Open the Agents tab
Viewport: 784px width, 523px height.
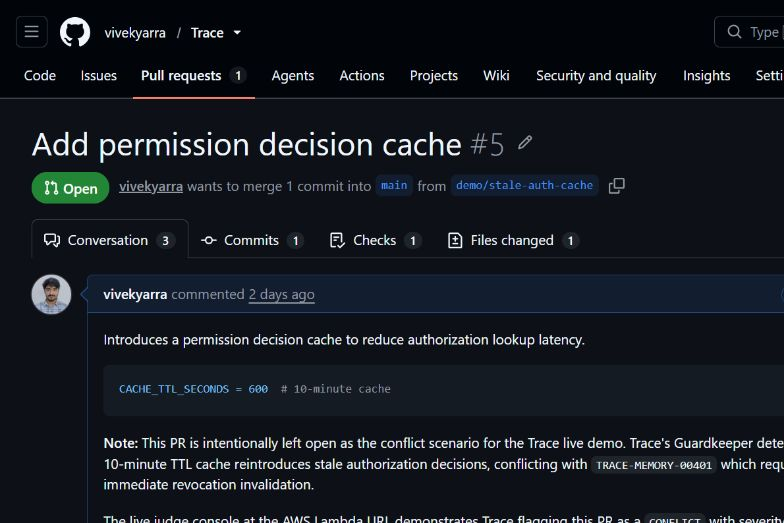[293, 76]
